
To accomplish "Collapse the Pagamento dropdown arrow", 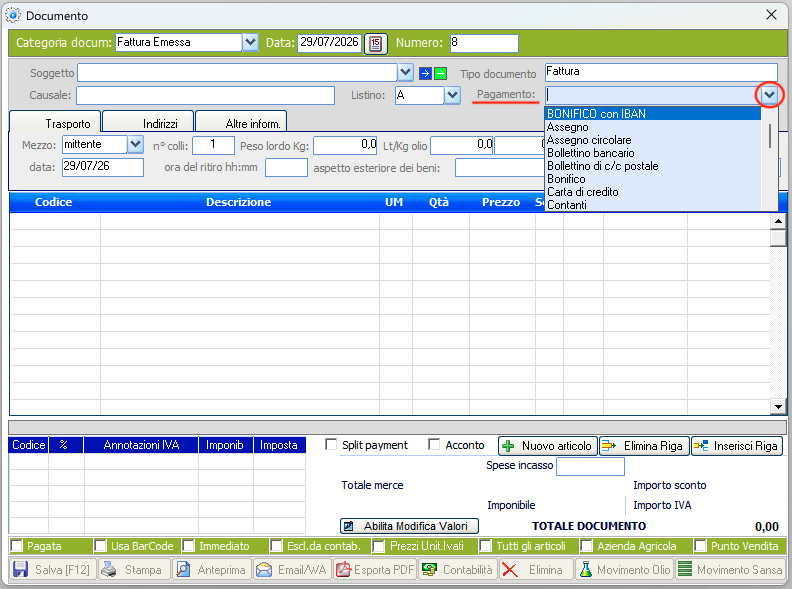I will click(x=769, y=95).
